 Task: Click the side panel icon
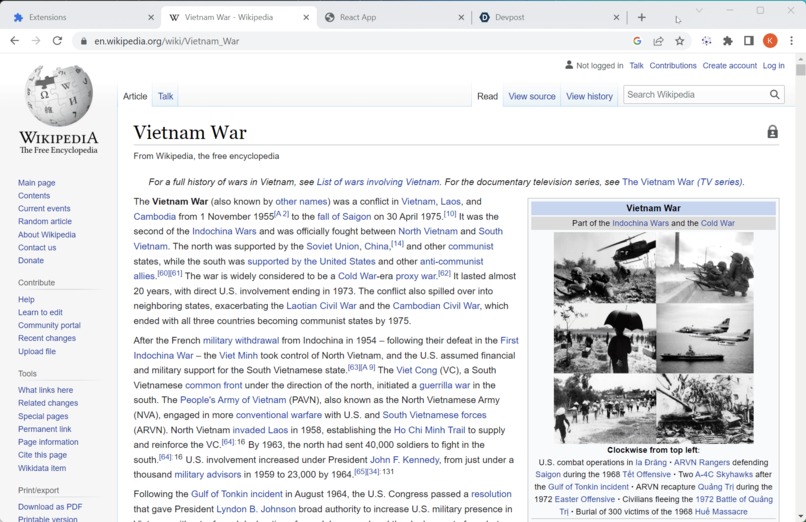pos(748,41)
